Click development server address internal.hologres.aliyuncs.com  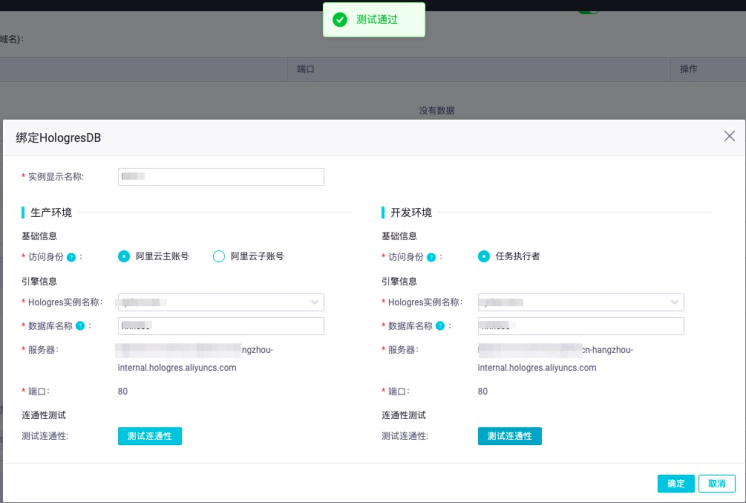[537, 368]
